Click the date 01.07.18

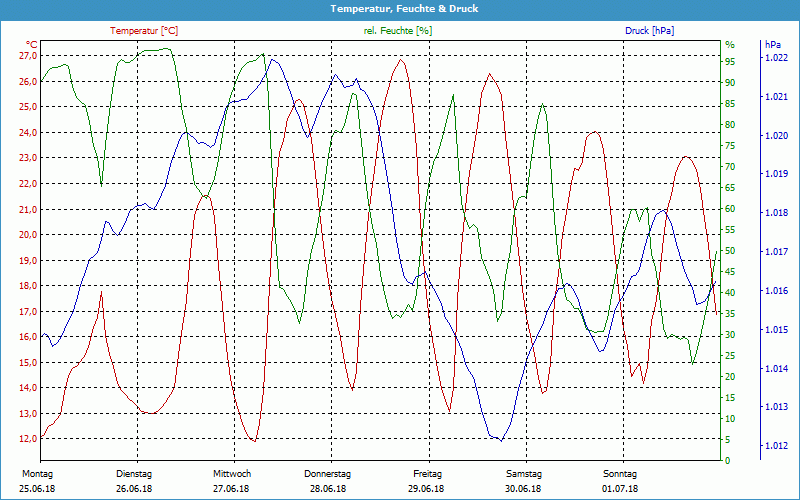(x=620, y=489)
